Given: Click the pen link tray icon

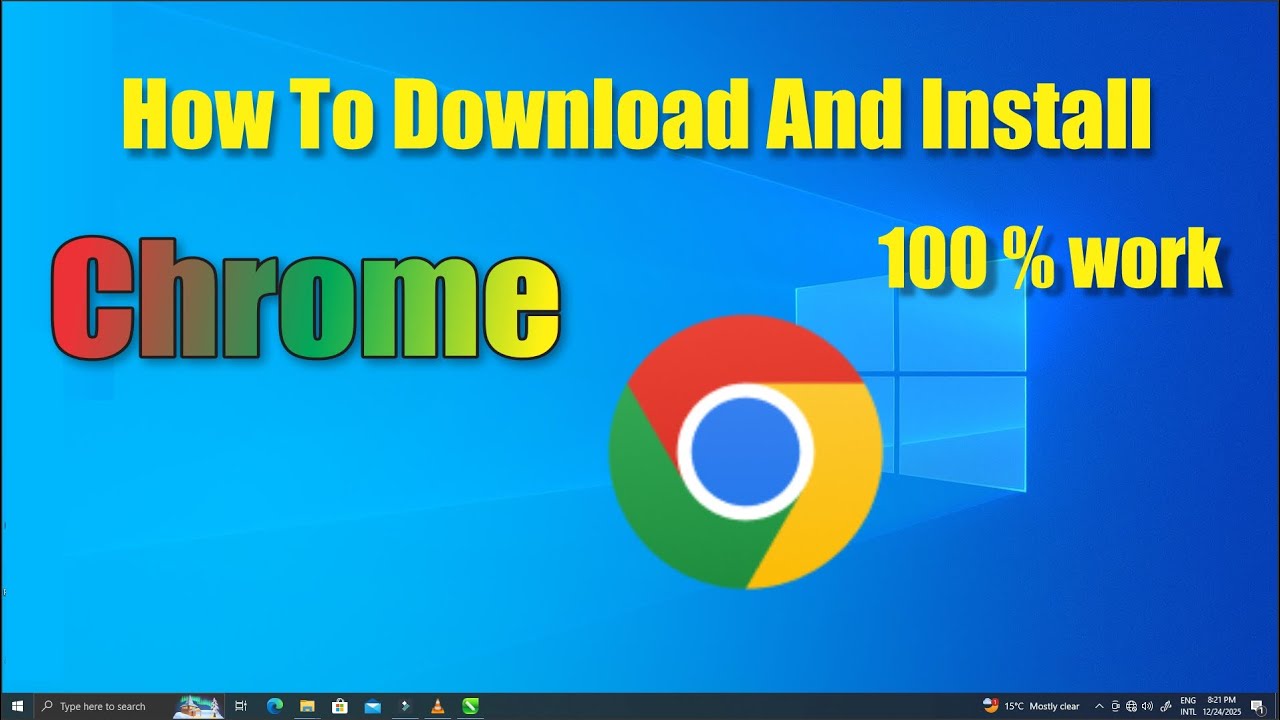Looking at the screenshot, I should coord(1165,706).
